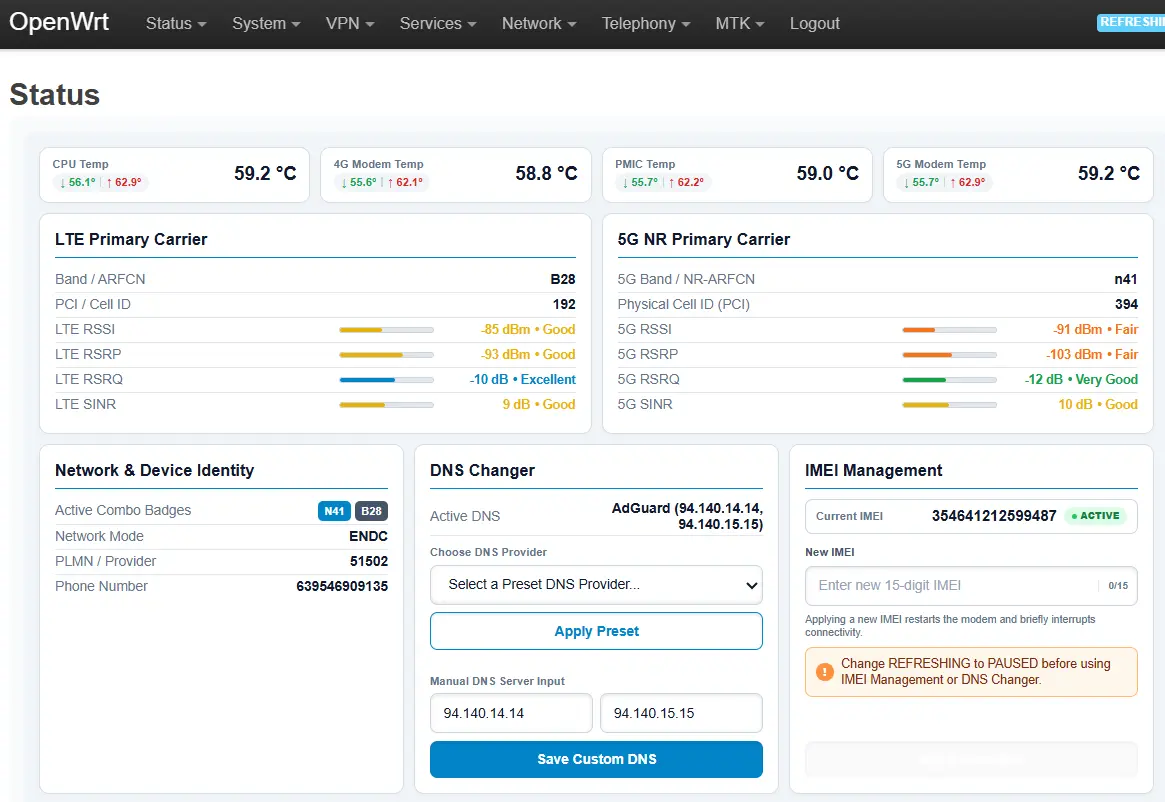Click 5G Modem Temp min/max indicator
Image resolution: width=1165 pixels, height=802 pixels.
(x=944, y=182)
